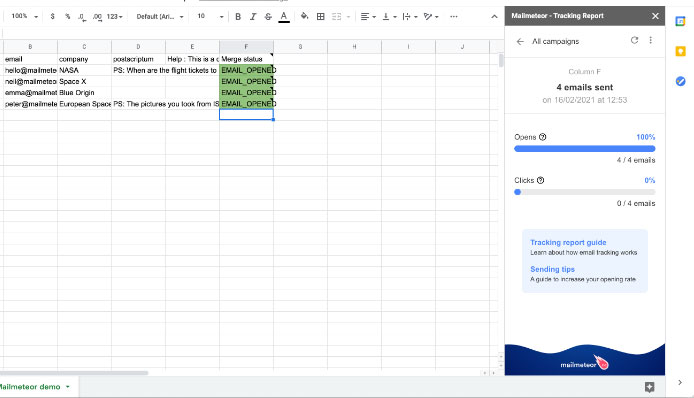694x398 pixels.
Task: Click the Opens progress bar
Action: click(584, 149)
